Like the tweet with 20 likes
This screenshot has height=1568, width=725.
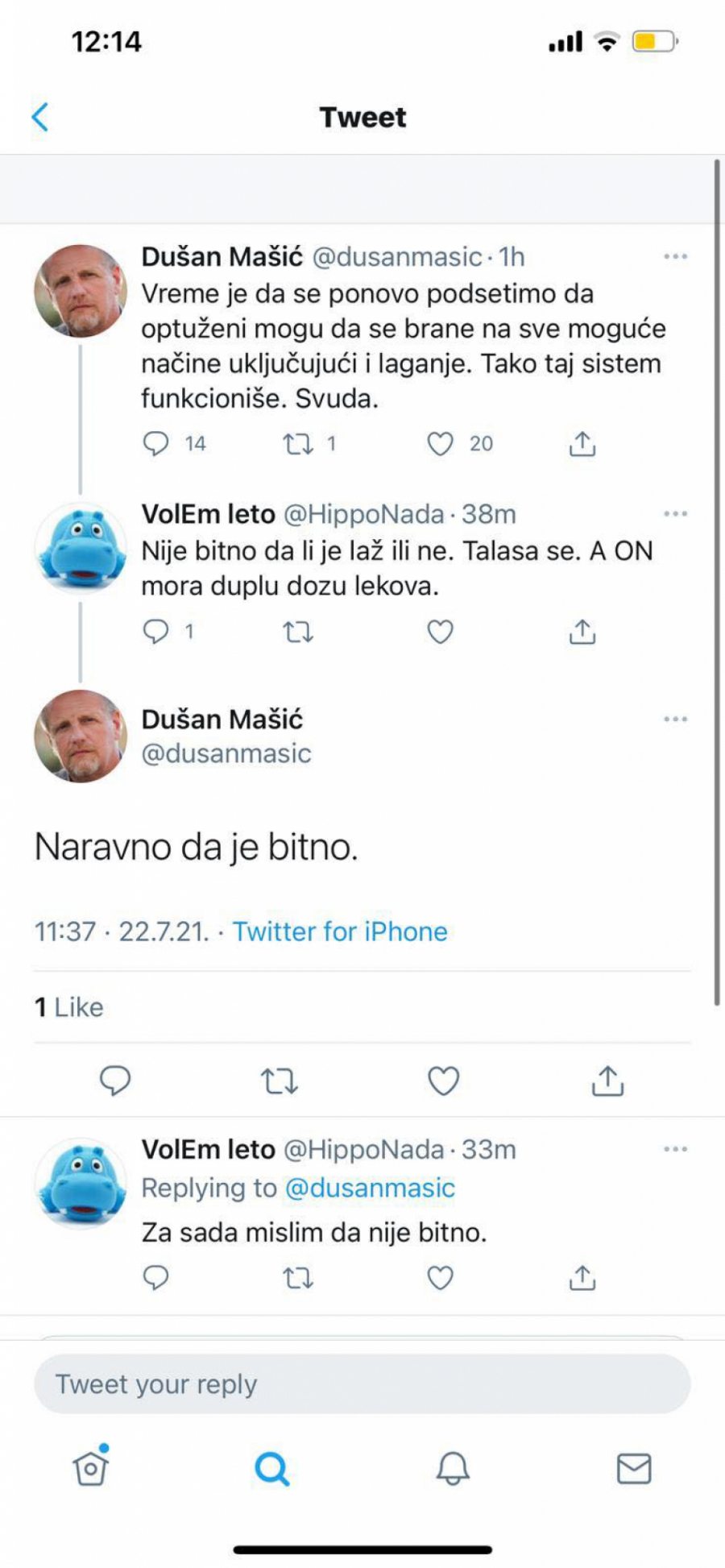[440, 442]
